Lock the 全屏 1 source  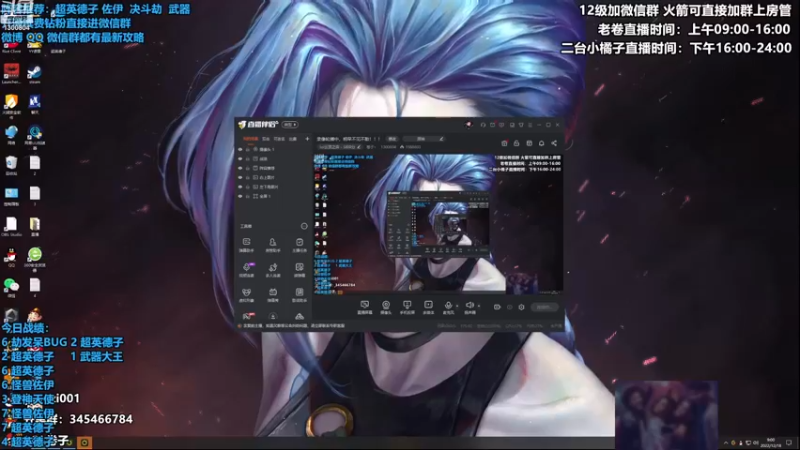248,196
